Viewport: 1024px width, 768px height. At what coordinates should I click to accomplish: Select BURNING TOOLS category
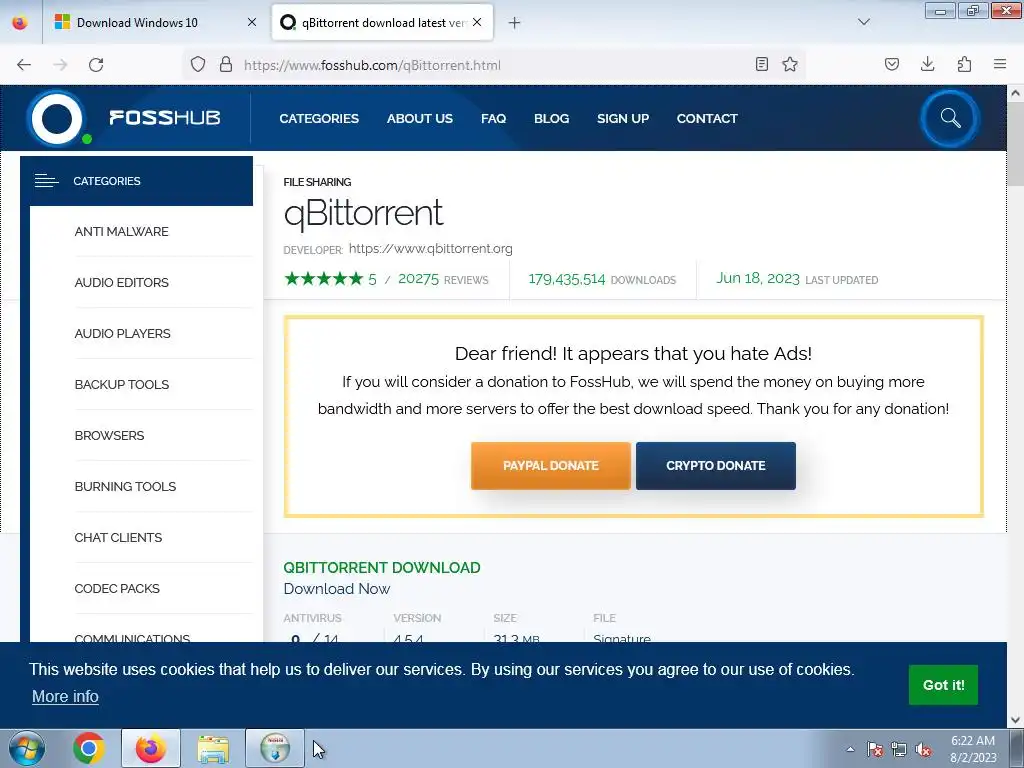[125, 486]
